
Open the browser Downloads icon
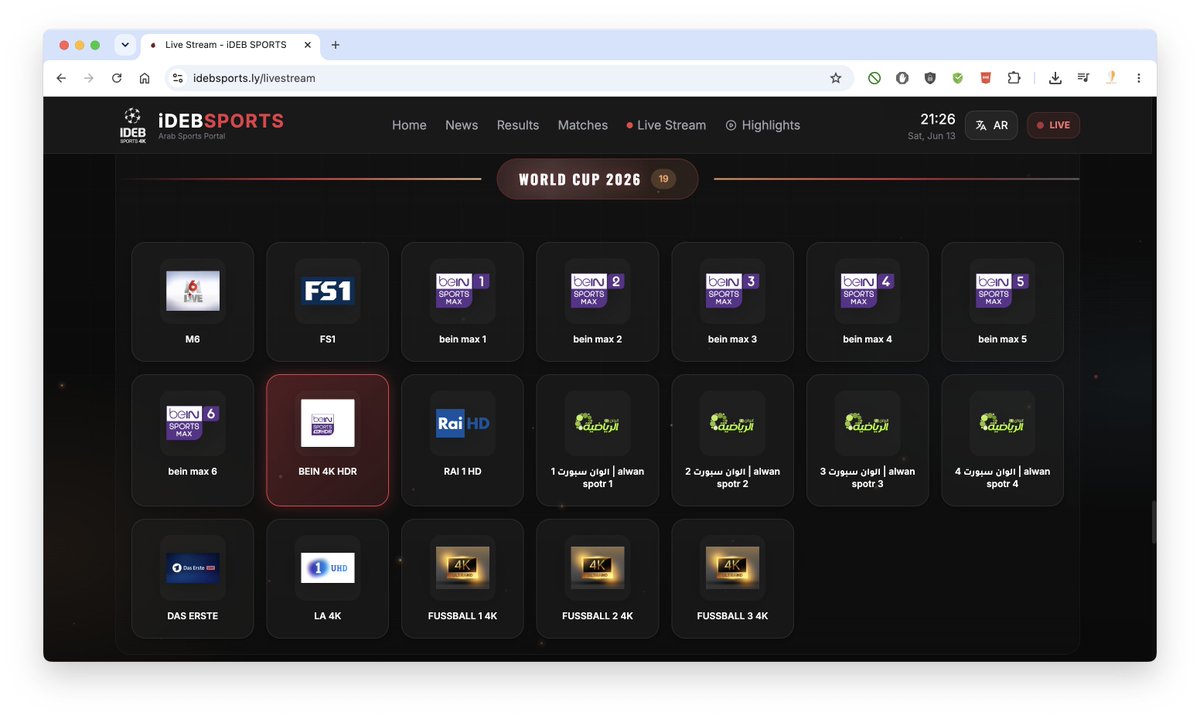(x=1055, y=78)
